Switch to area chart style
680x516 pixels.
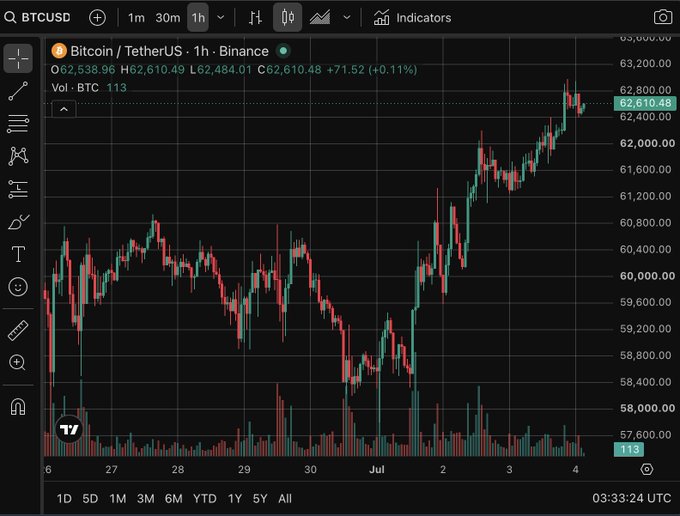(320, 18)
